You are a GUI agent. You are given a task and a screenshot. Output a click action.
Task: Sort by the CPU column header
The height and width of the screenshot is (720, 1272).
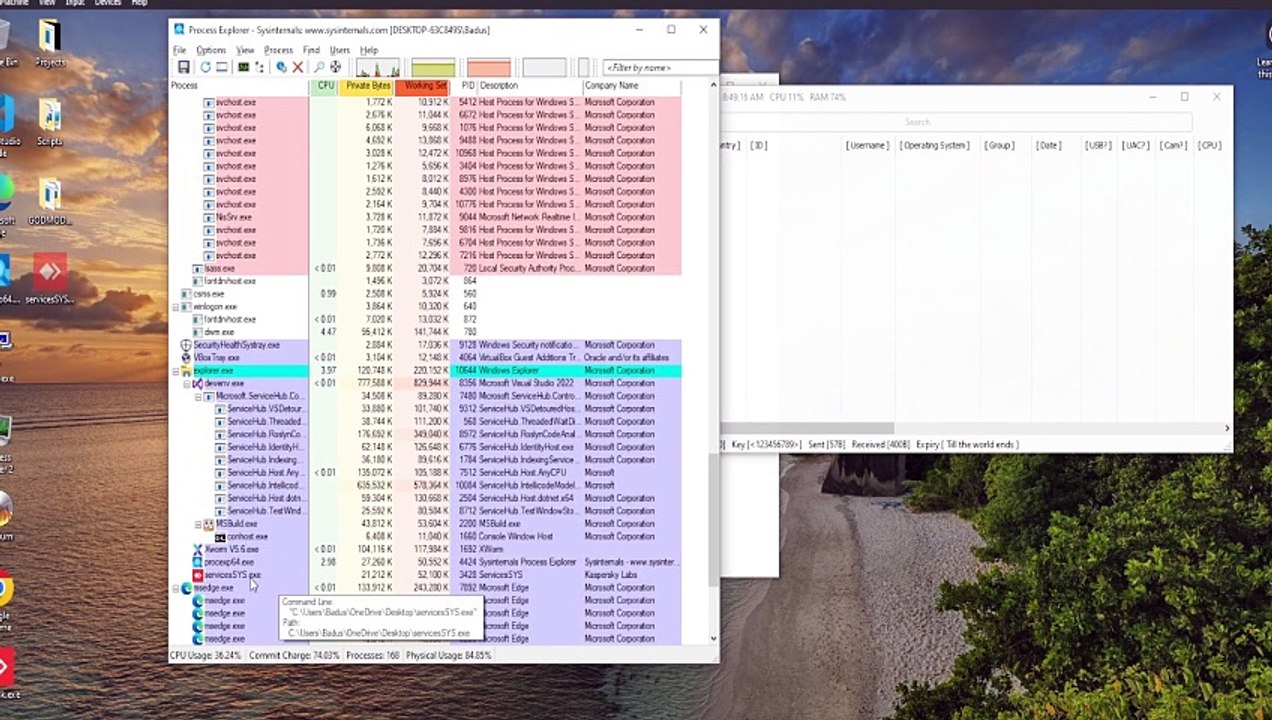click(x=324, y=86)
